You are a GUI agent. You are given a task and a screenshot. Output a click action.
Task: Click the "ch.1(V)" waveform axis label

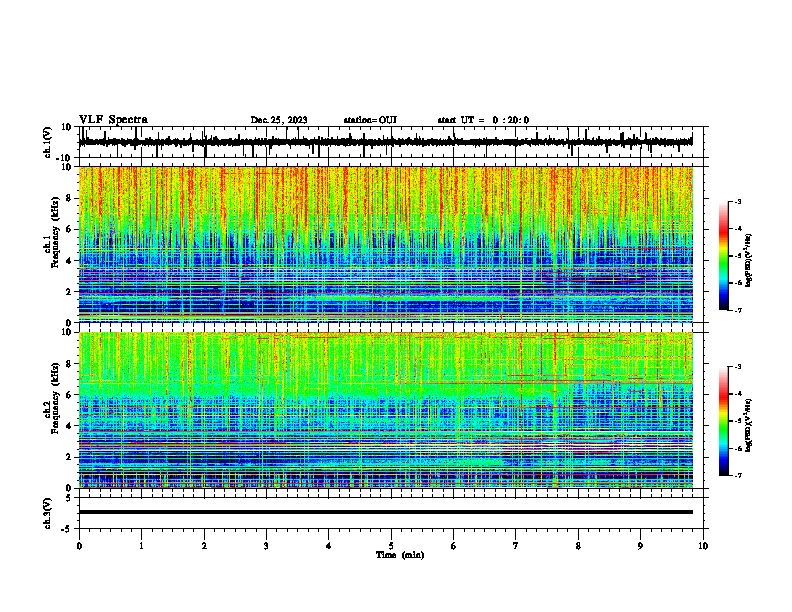coord(48,142)
